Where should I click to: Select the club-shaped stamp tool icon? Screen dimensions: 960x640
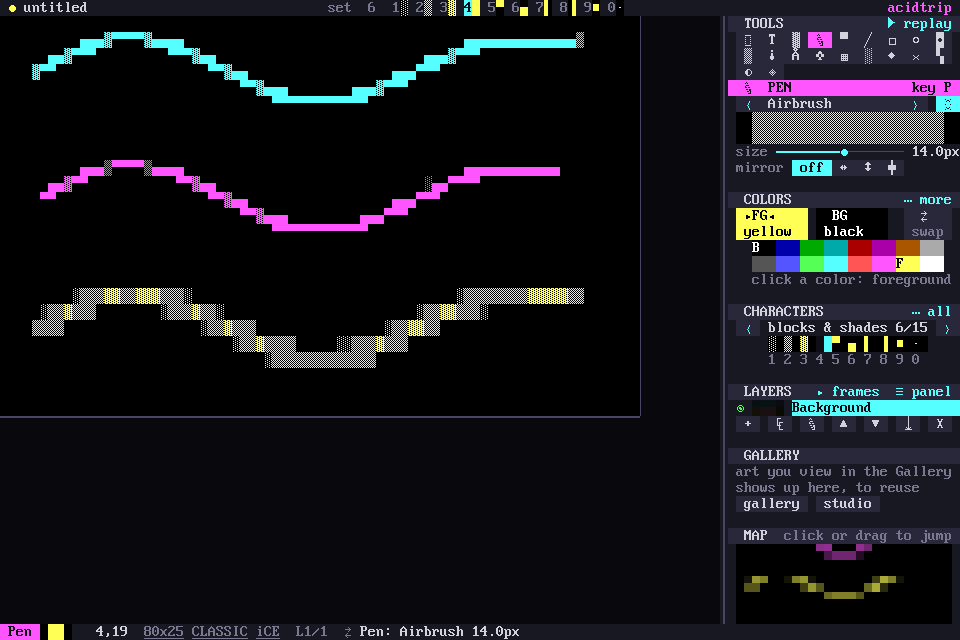pyautogui.click(x=820, y=56)
